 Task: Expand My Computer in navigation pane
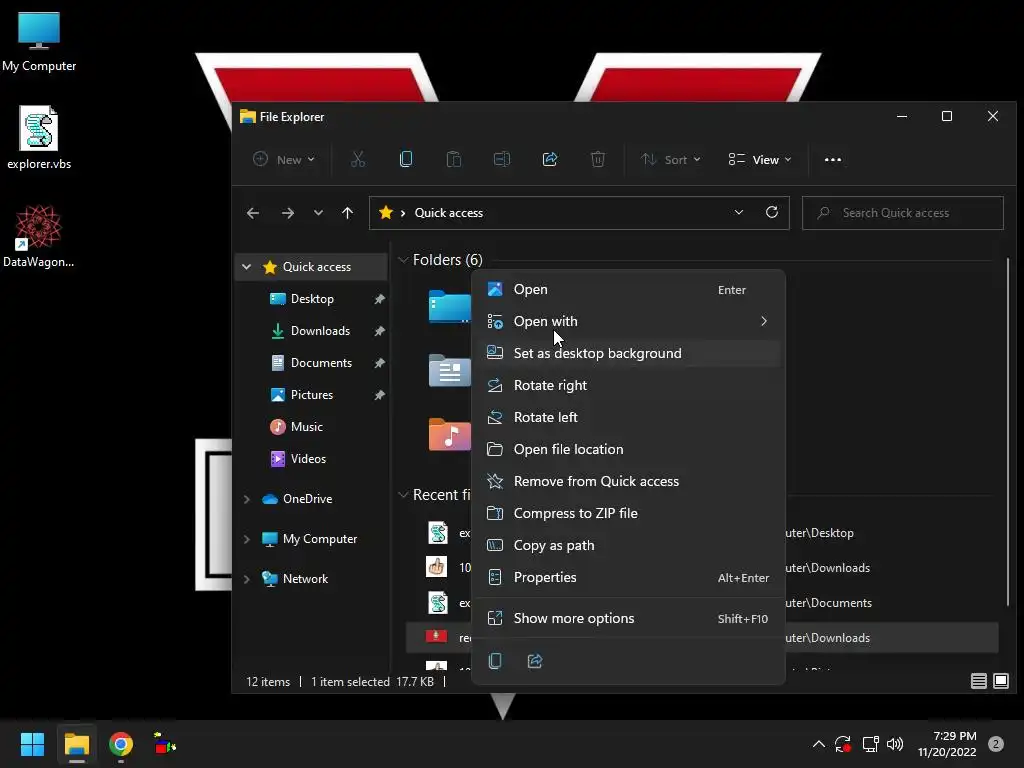pyautogui.click(x=246, y=539)
